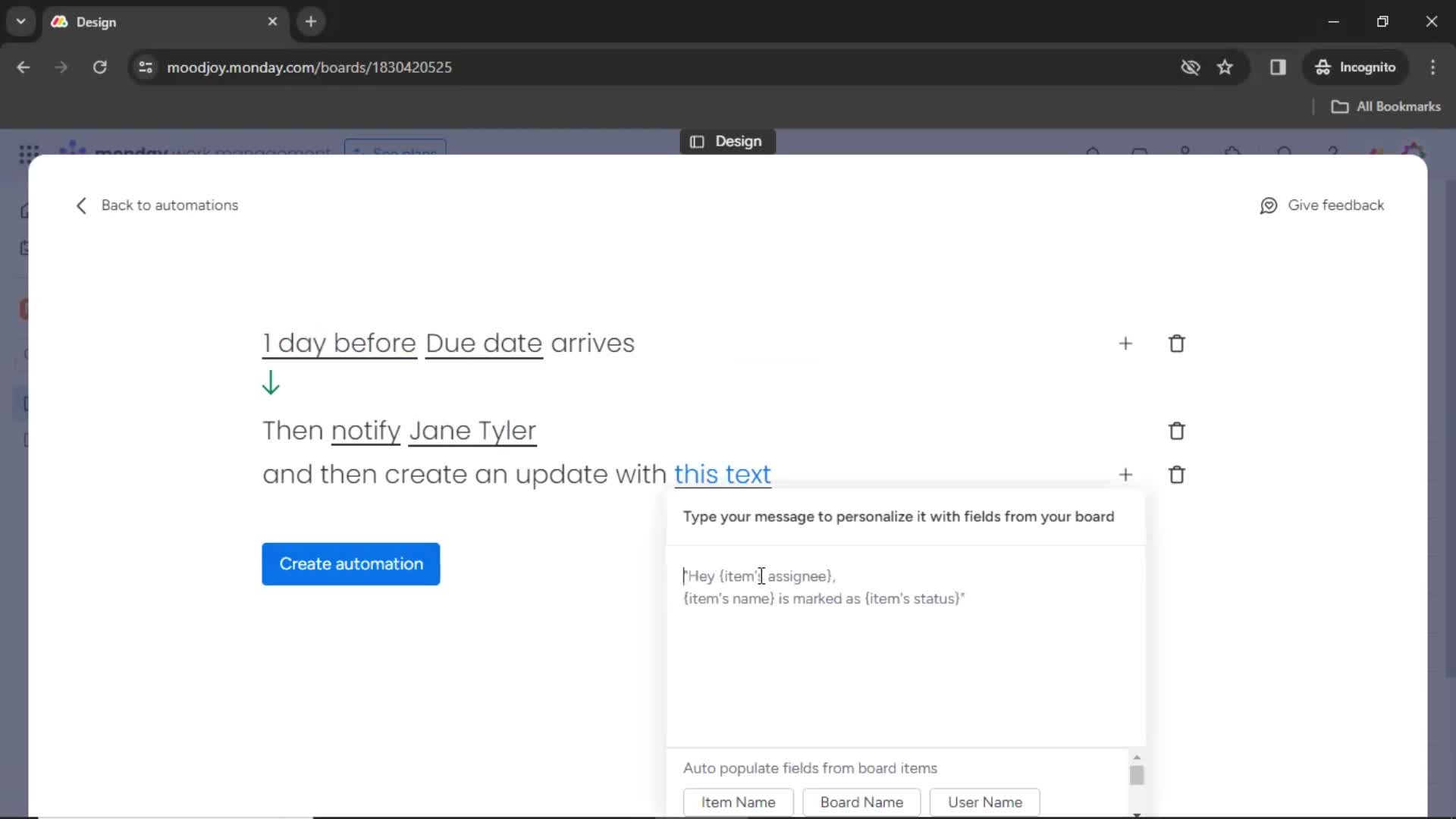The width and height of the screenshot is (1456, 819).
Task: Click the Give feedback help icon
Action: click(x=1272, y=205)
